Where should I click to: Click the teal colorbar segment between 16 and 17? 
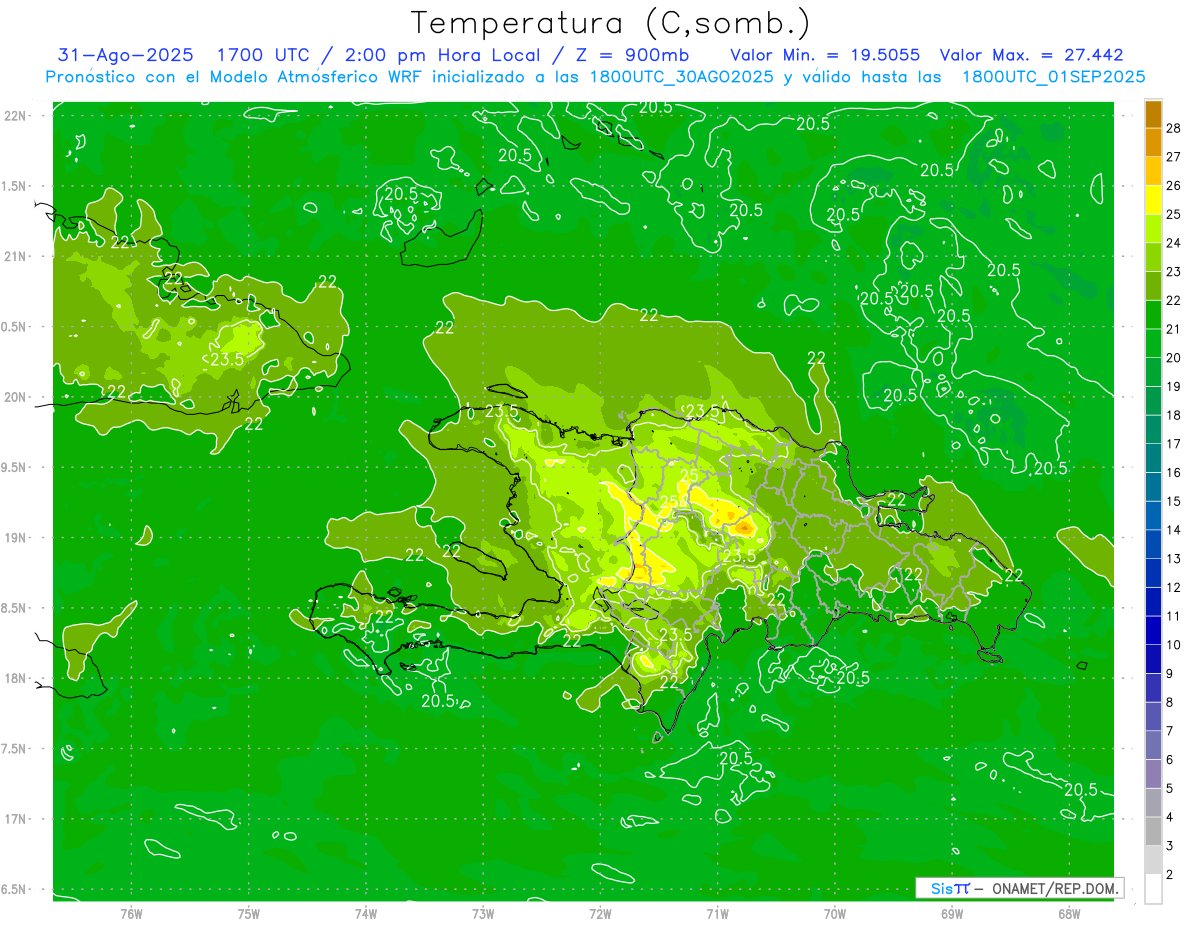[1153, 458]
